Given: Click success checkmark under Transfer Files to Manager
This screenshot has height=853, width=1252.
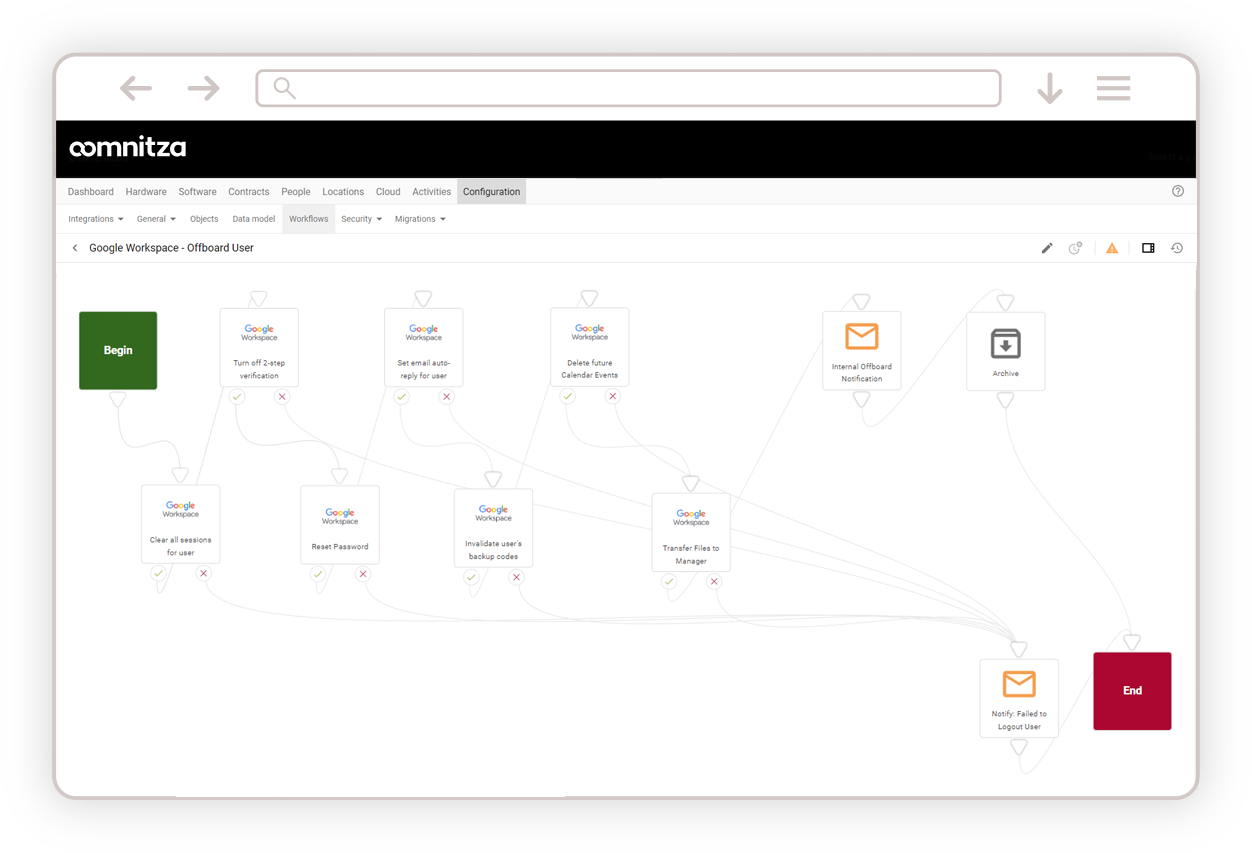Looking at the screenshot, I should tap(669, 582).
